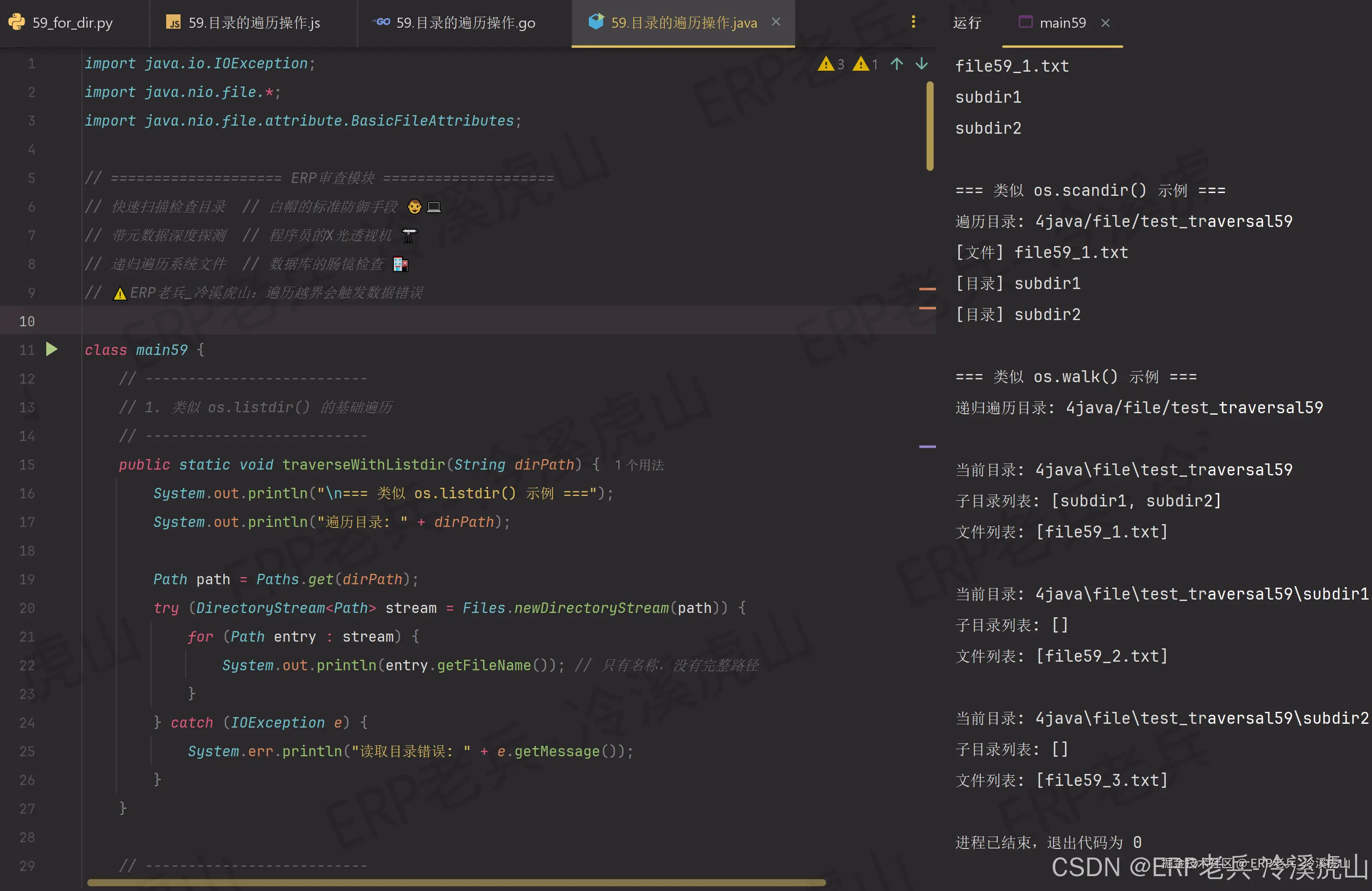
Task: Close the main59 run tab
Action: click(1105, 23)
